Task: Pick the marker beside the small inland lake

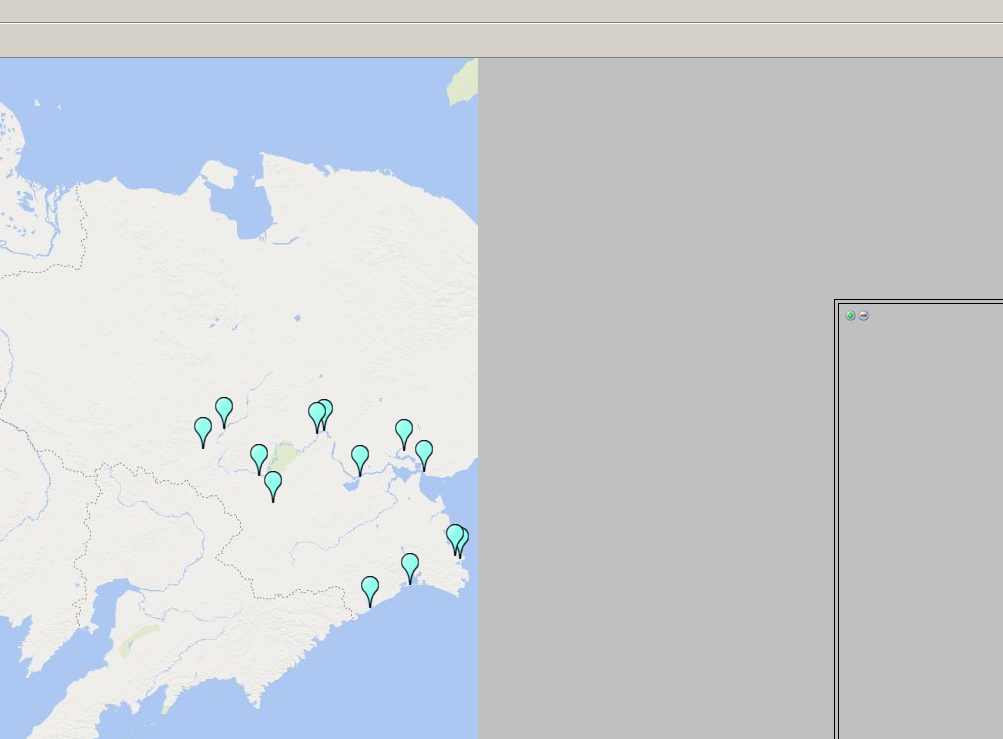Action: coord(360,458)
